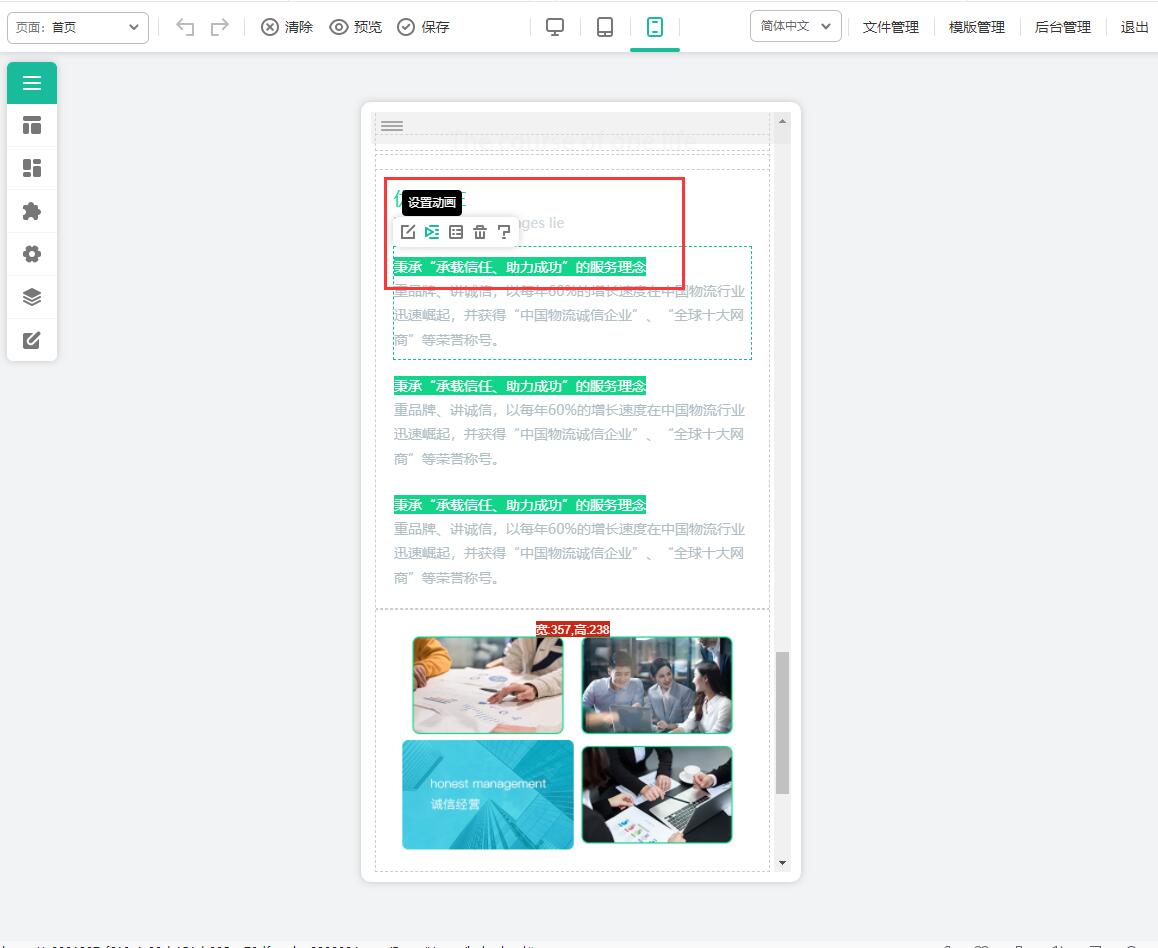Screen dimensions: 1158x948
Task: Click the green hamburger menu button in sidebar
Action: [x=32, y=83]
